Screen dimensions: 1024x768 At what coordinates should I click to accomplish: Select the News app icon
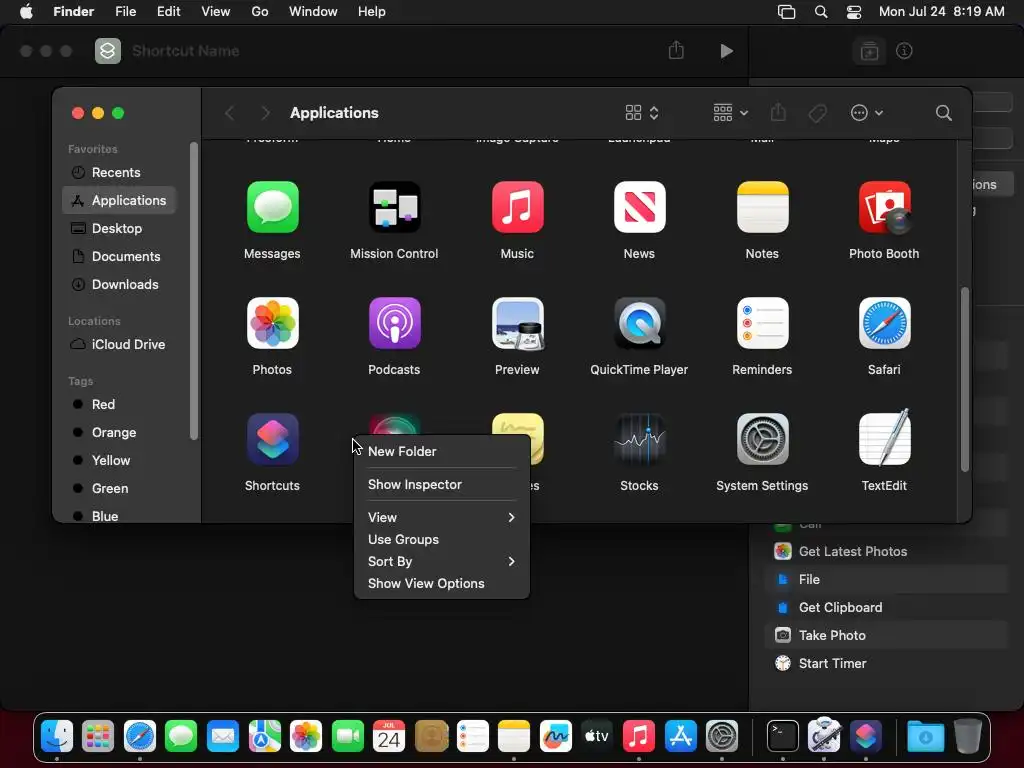(639, 207)
